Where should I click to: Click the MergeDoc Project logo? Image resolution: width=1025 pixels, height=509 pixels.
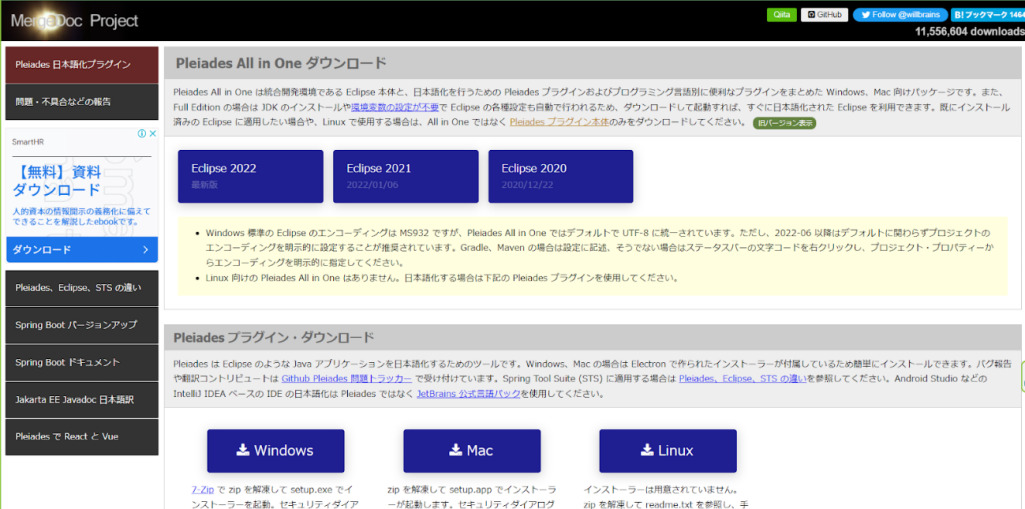tap(74, 21)
